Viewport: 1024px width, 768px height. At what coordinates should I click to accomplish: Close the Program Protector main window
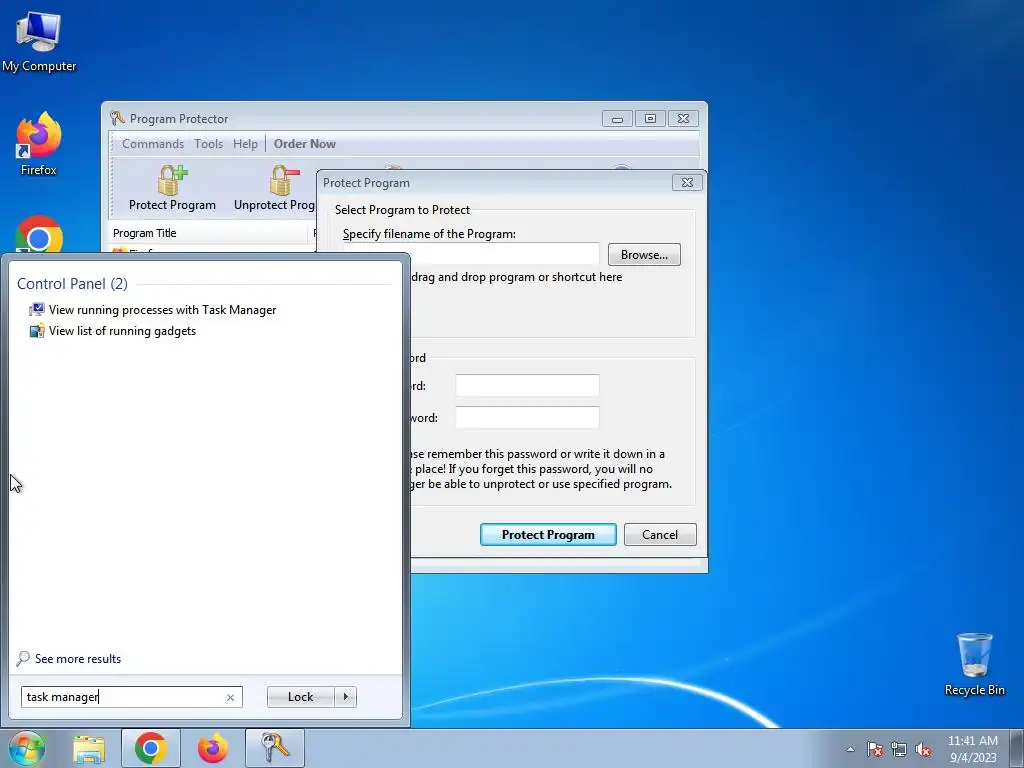(683, 118)
